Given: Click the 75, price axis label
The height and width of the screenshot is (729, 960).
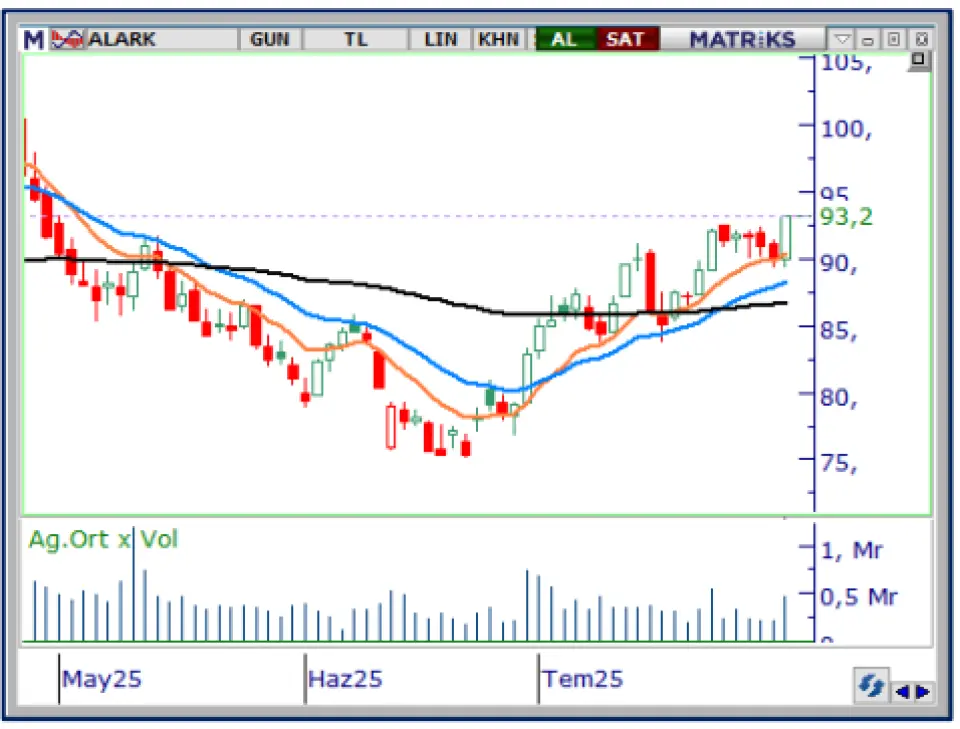Looking at the screenshot, I should click(x=839, y=463).
